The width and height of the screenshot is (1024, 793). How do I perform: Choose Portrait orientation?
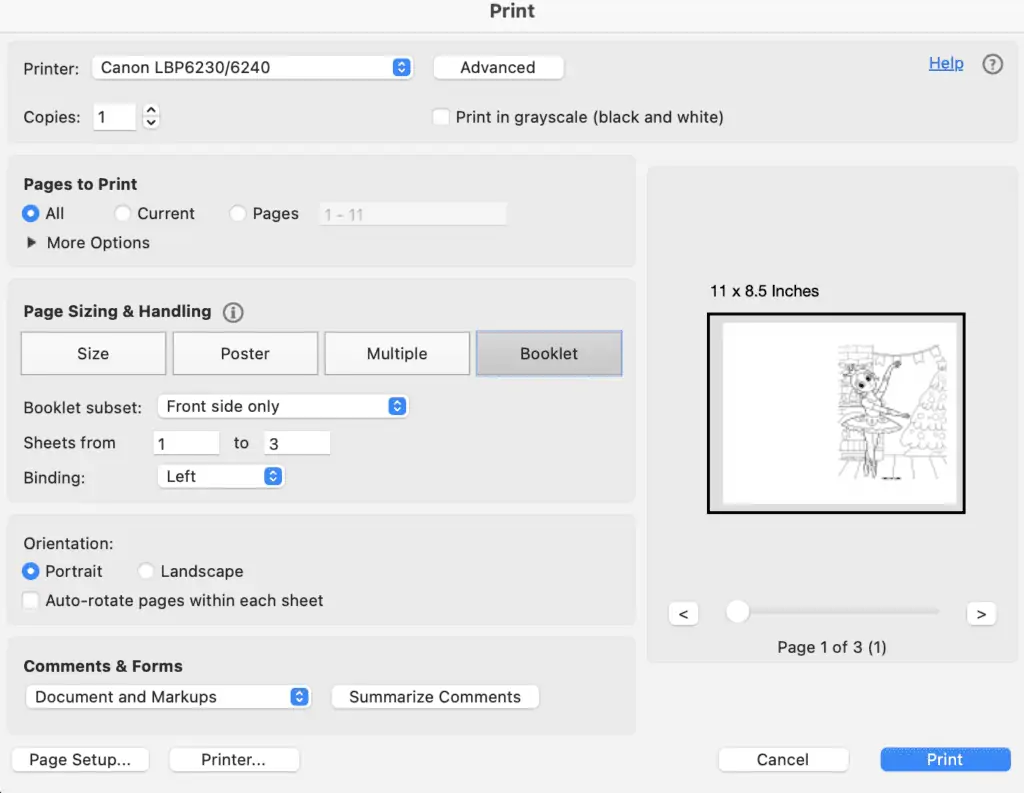point(31,571)
